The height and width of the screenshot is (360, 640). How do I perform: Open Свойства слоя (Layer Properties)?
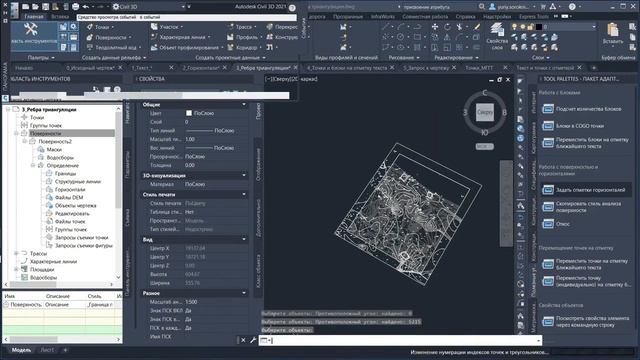[497, 37]
